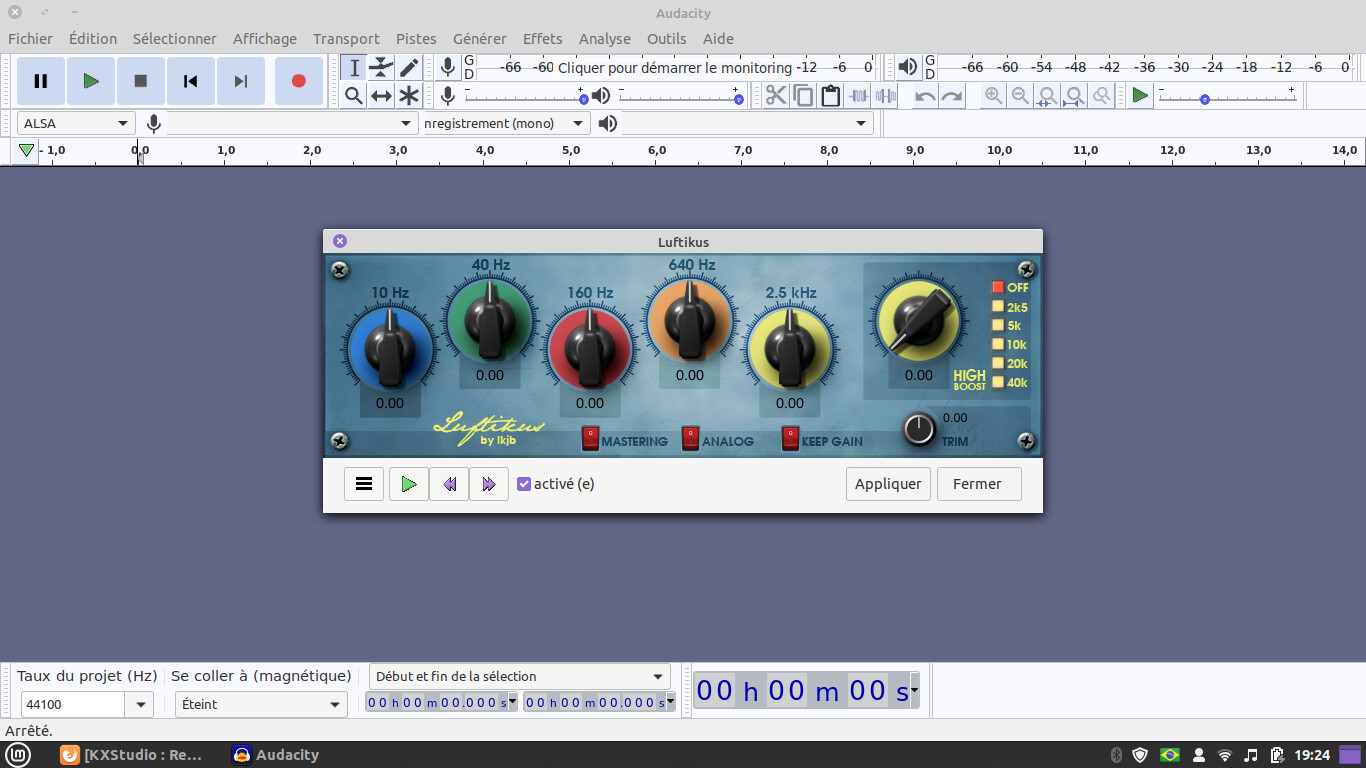Click the Zoom Out magnifier
1366x768 pixels.
click(x=1020, y=95)
